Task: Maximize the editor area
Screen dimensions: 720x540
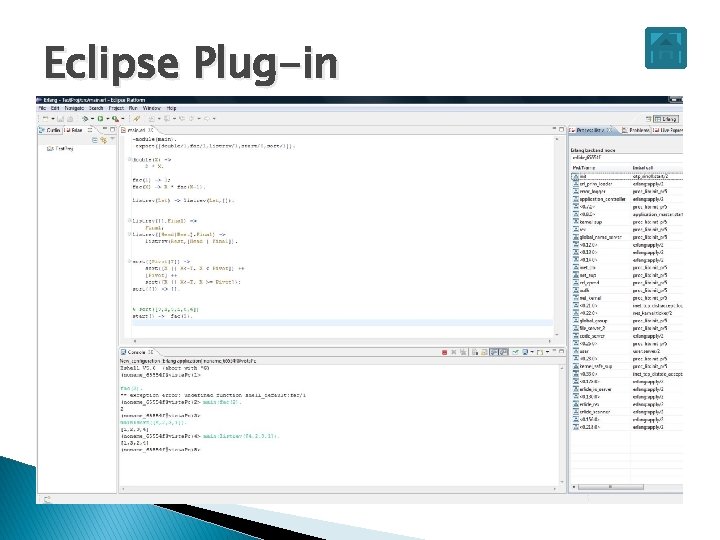Action: [562, 130]
